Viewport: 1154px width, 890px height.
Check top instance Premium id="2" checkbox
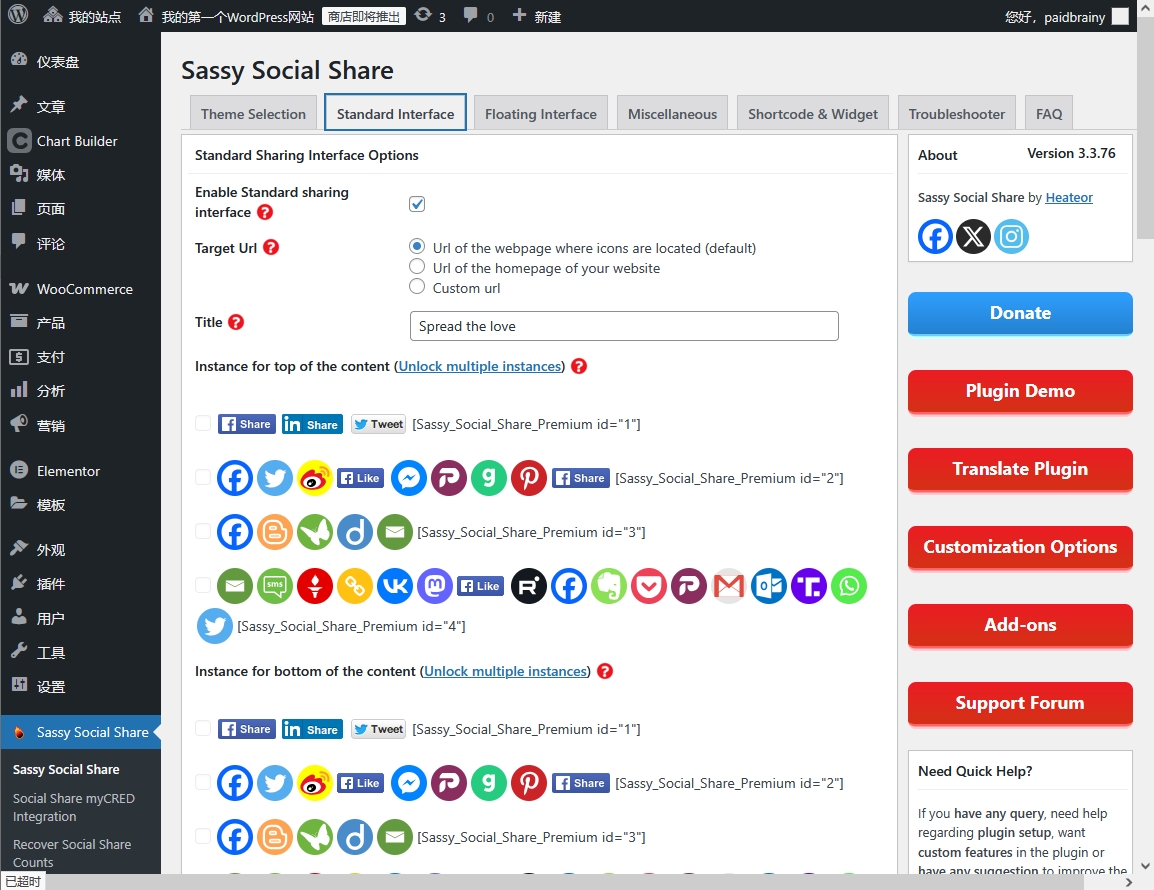tap(203, 476)
